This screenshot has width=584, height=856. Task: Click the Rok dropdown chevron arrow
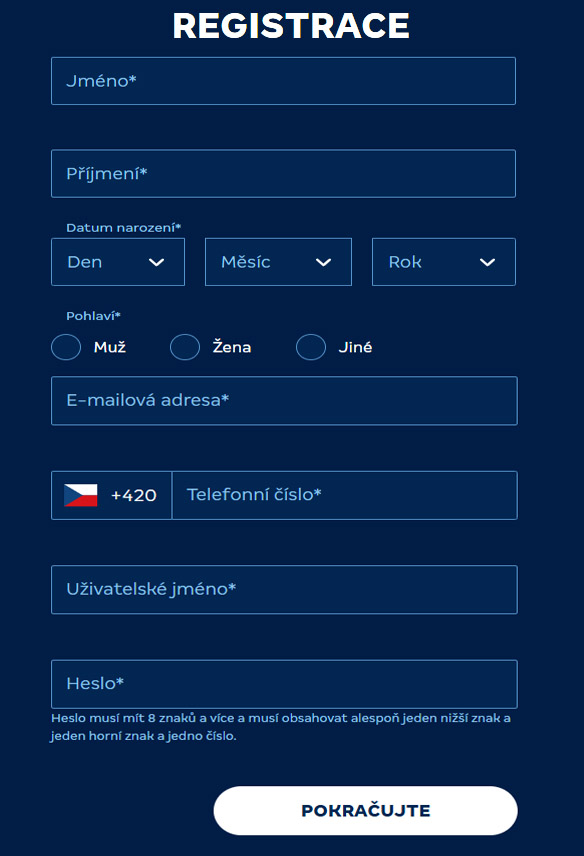click(487, 263)
